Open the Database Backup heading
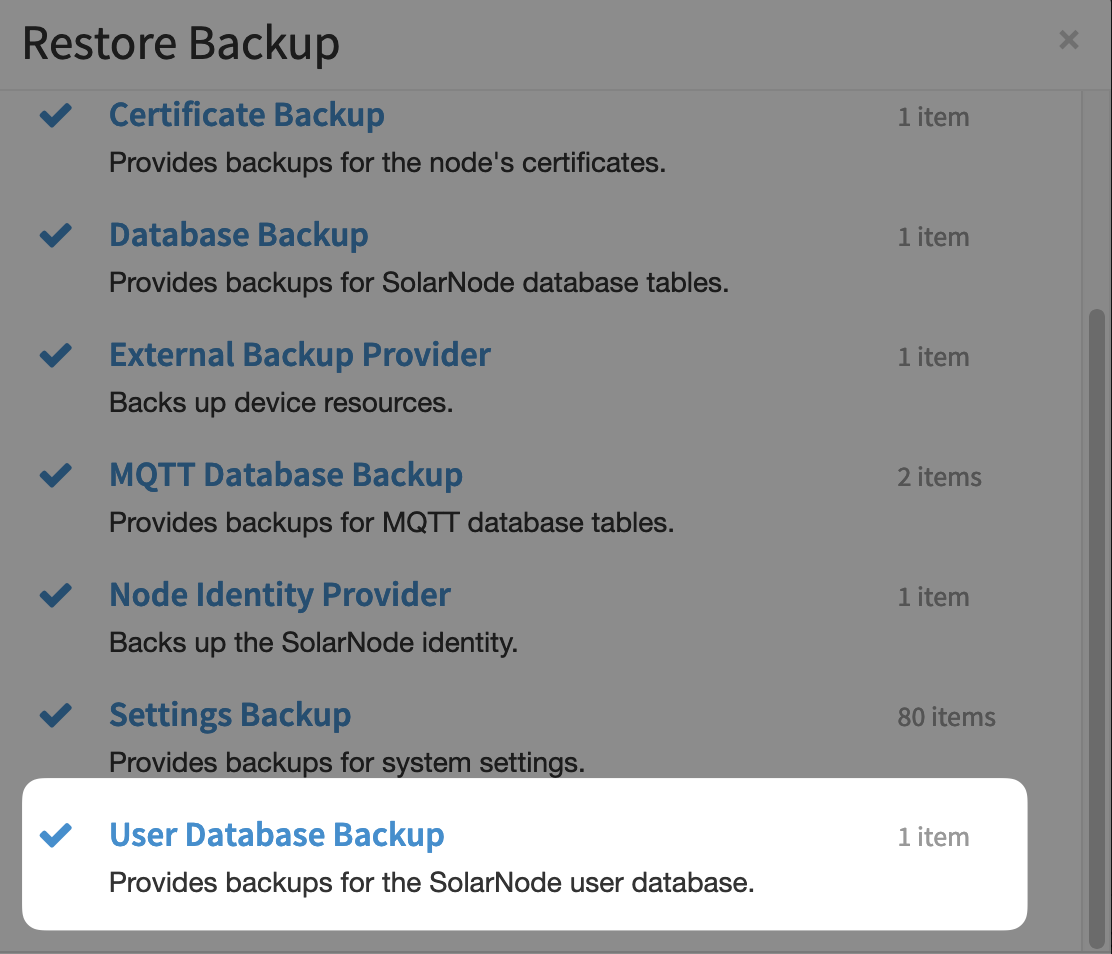 239,235
